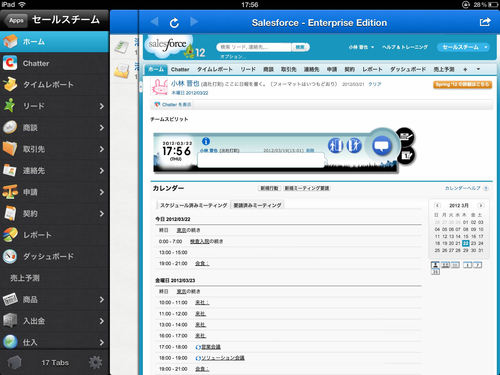Expand the 契約 row chevron
The image size is (500, 375).
coord(101,213)
